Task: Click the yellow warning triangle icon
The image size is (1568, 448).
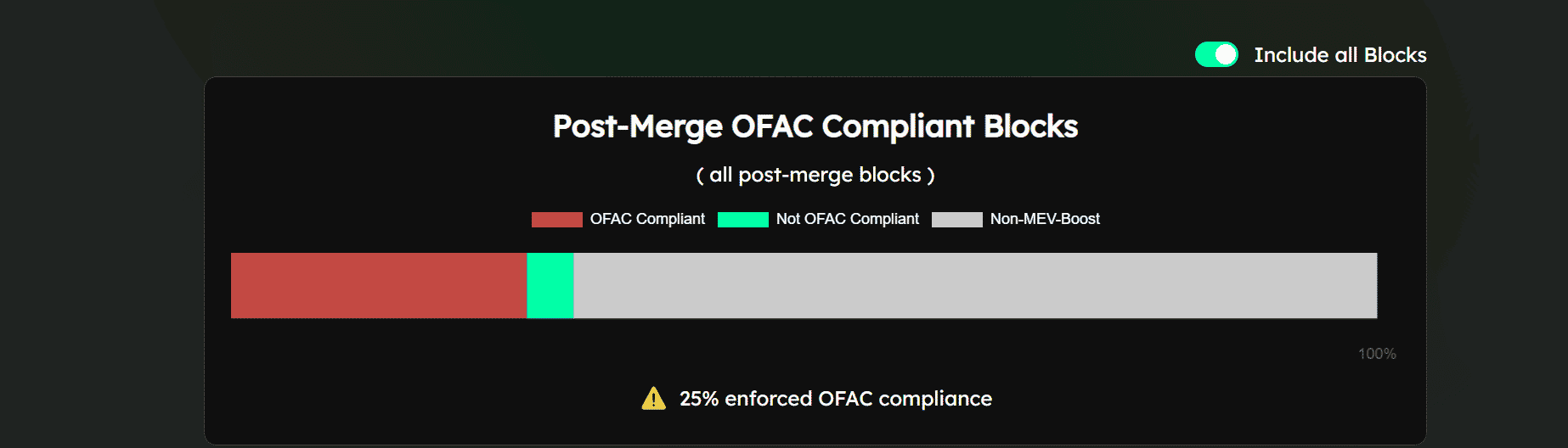Action: tap(653, 398)
